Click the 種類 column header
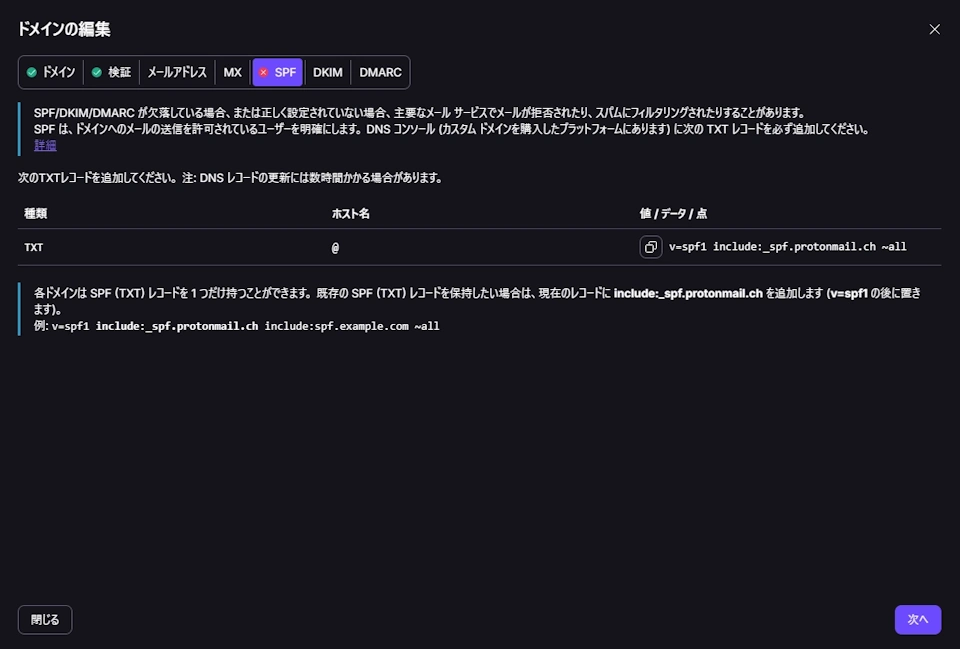 33,213
